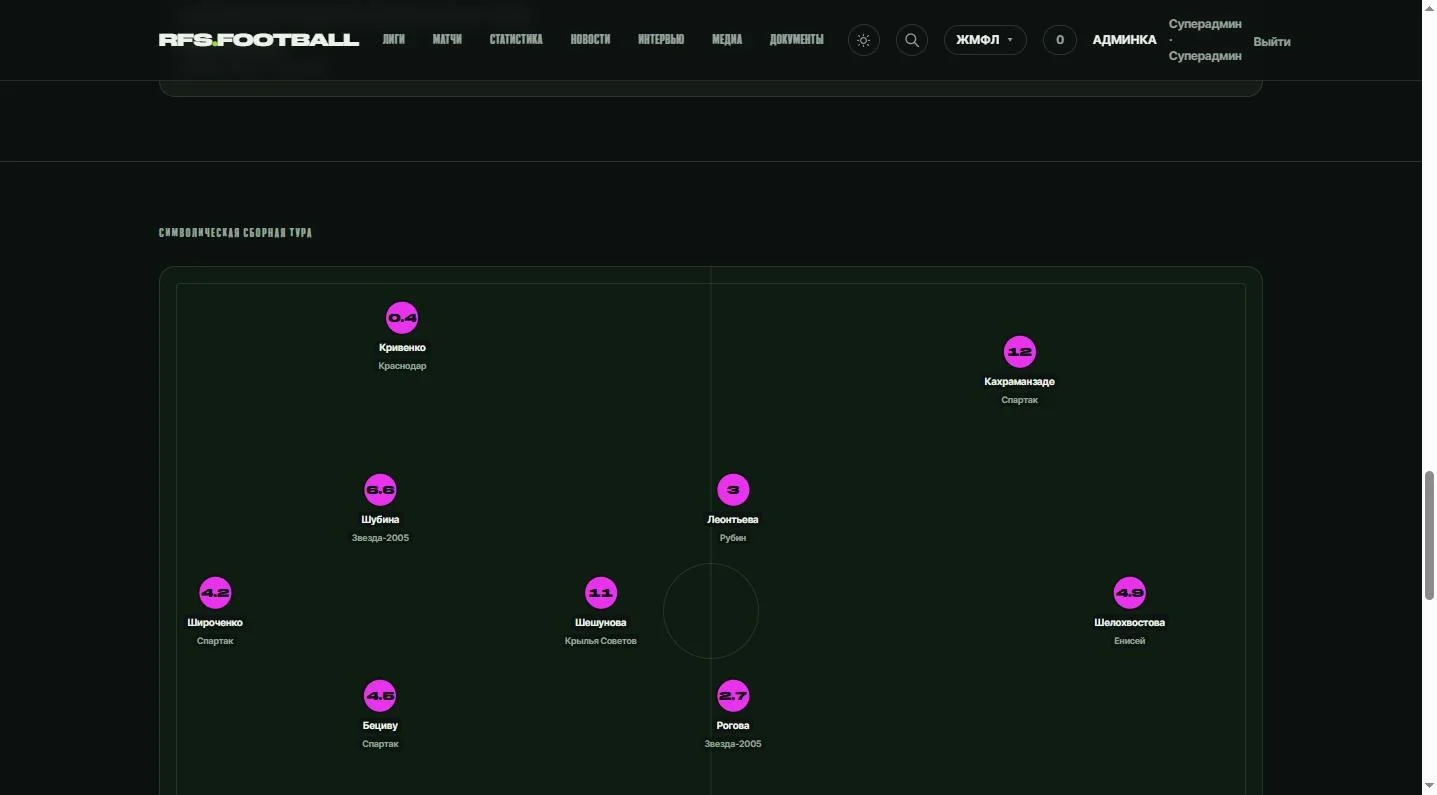
Task: Click the club name Рубин
Action: point(733,538)
